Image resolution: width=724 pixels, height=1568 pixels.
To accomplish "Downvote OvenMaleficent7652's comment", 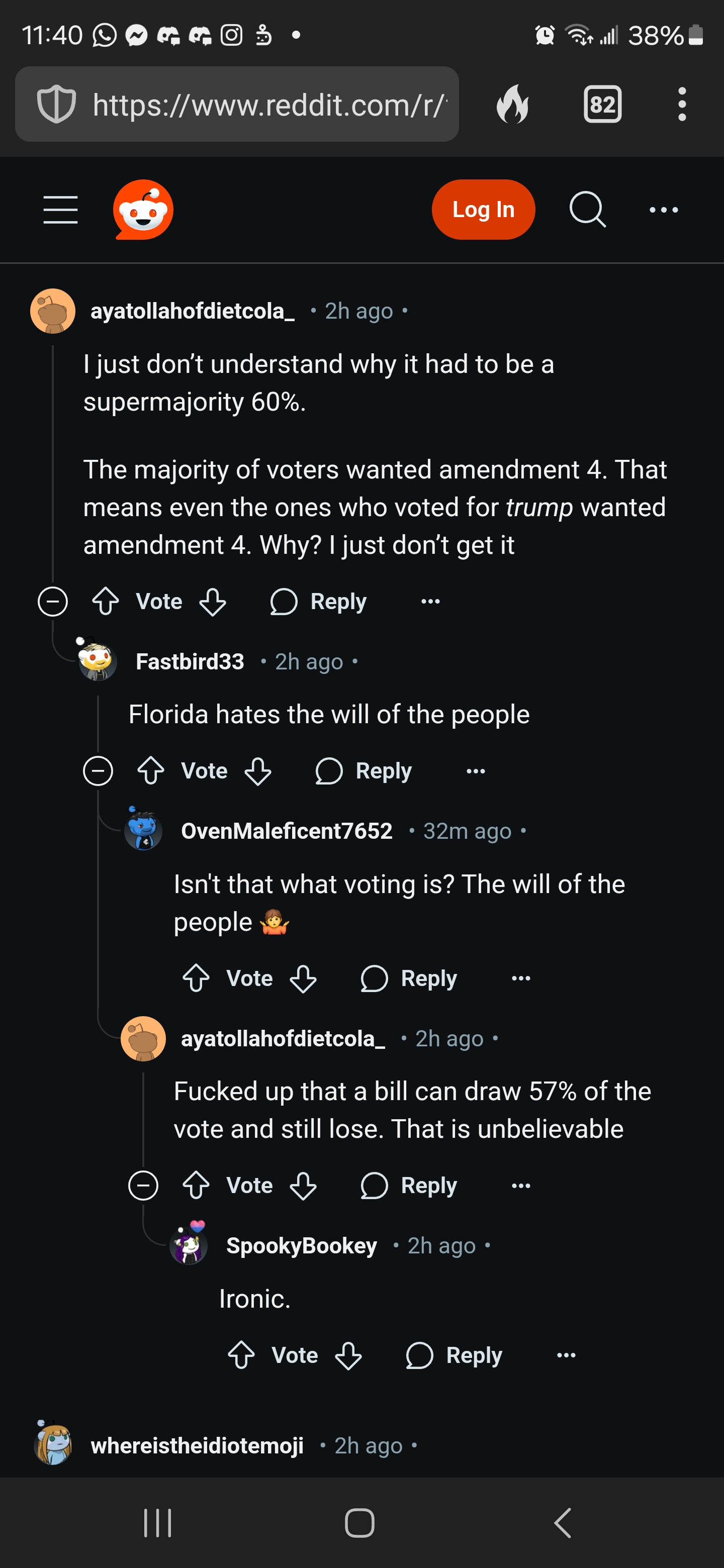I will point(303,978).
